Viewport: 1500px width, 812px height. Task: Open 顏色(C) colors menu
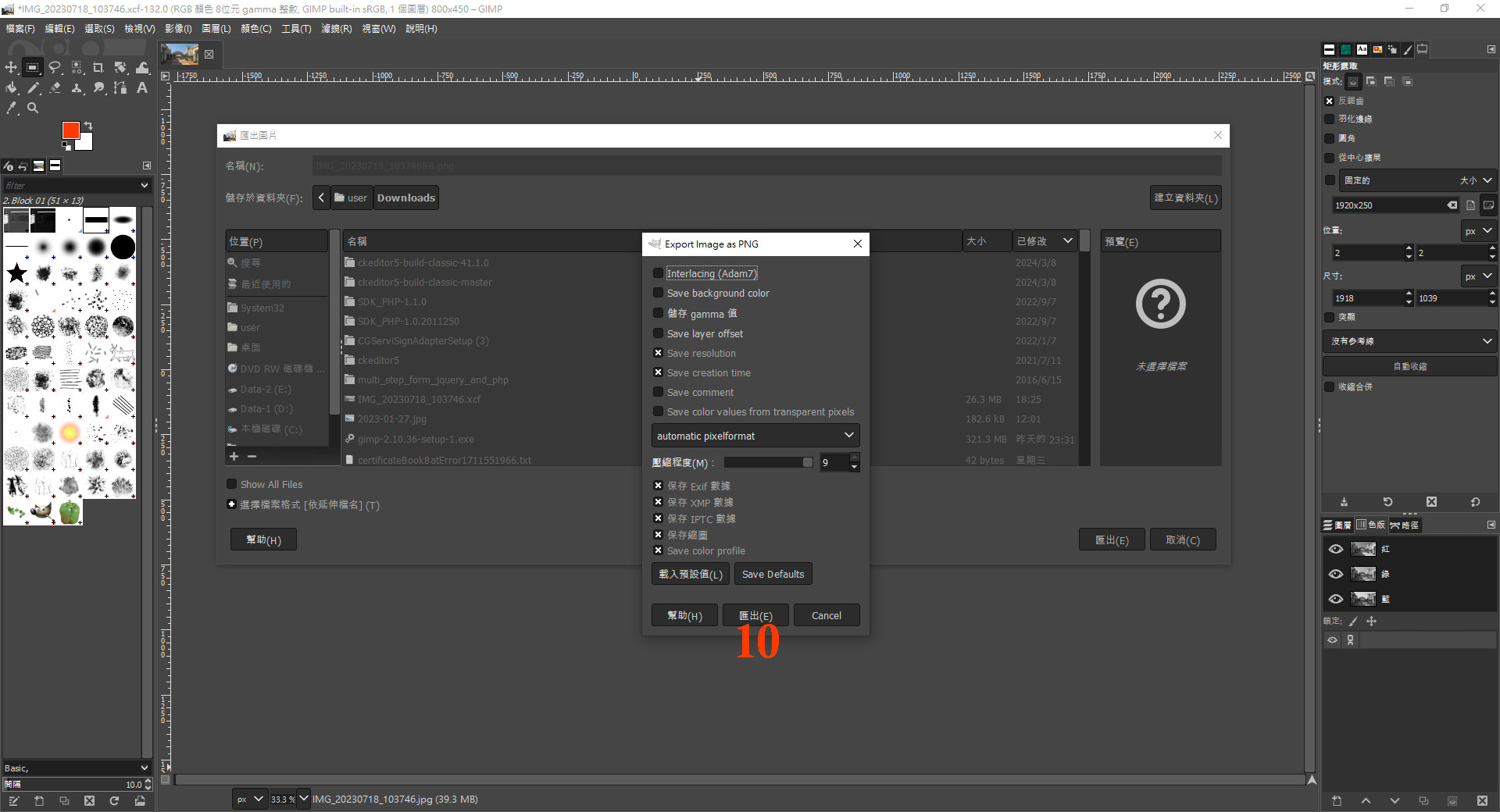point(256,29)
